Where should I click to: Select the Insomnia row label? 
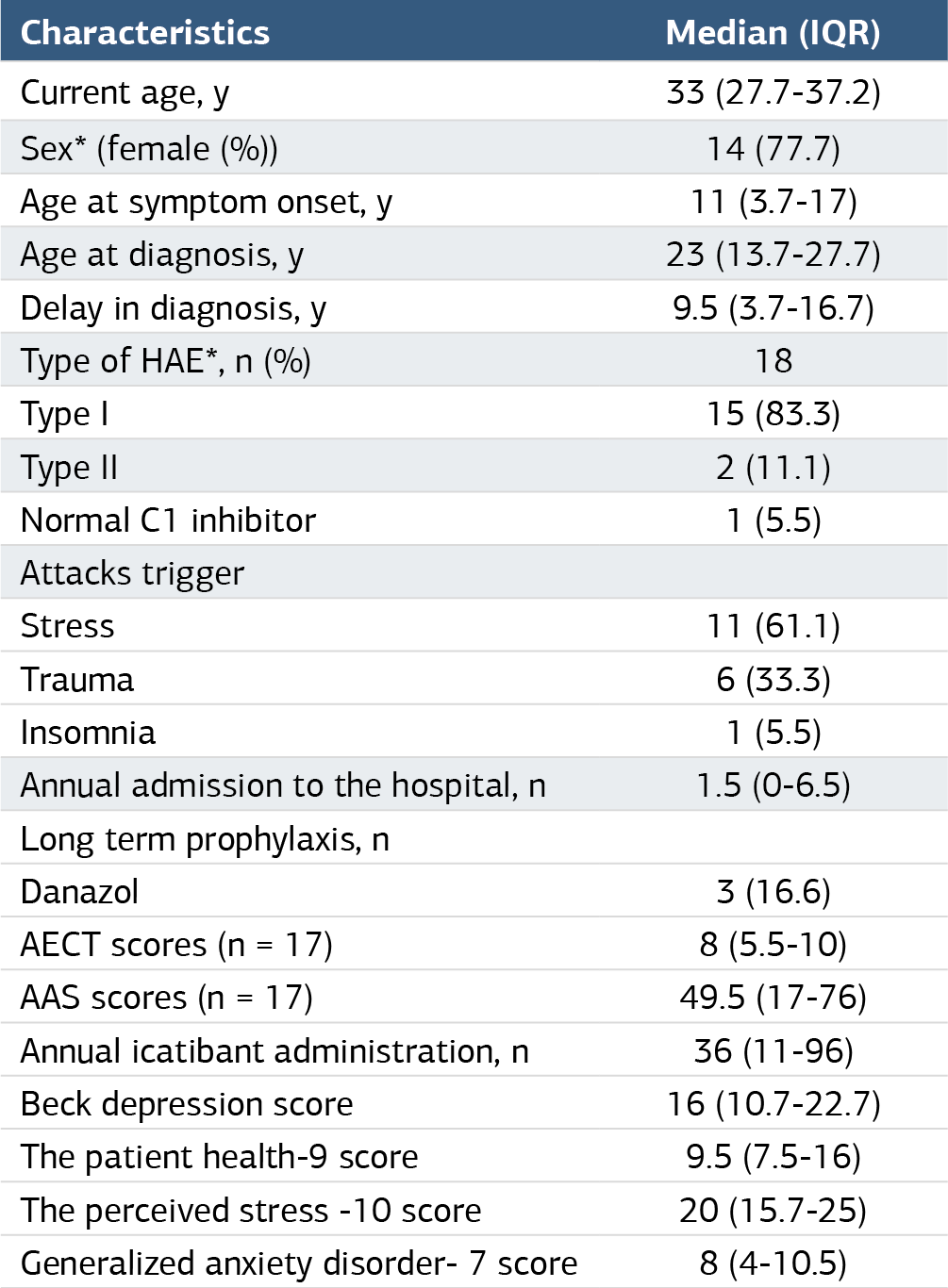pyautogui.click(x=88, y=733)
